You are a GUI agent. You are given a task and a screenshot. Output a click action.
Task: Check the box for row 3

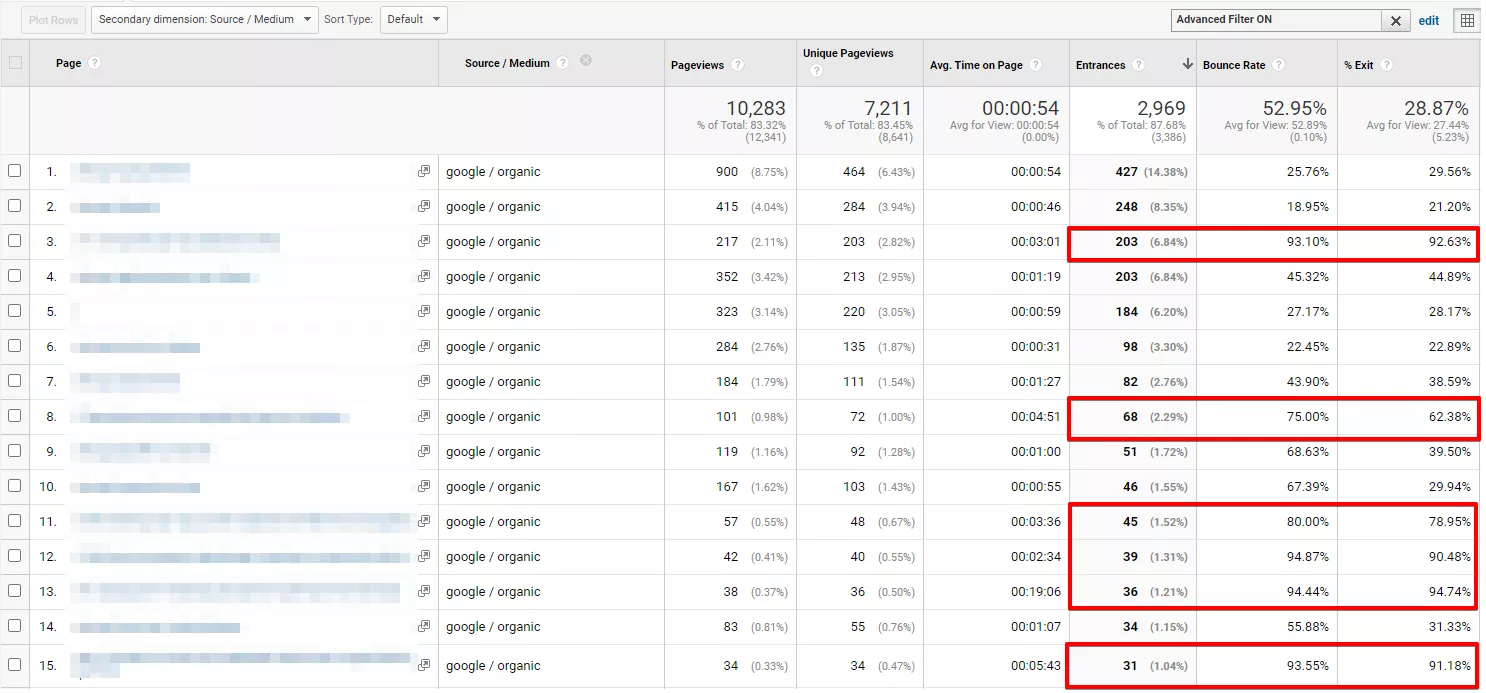(15, 241)
